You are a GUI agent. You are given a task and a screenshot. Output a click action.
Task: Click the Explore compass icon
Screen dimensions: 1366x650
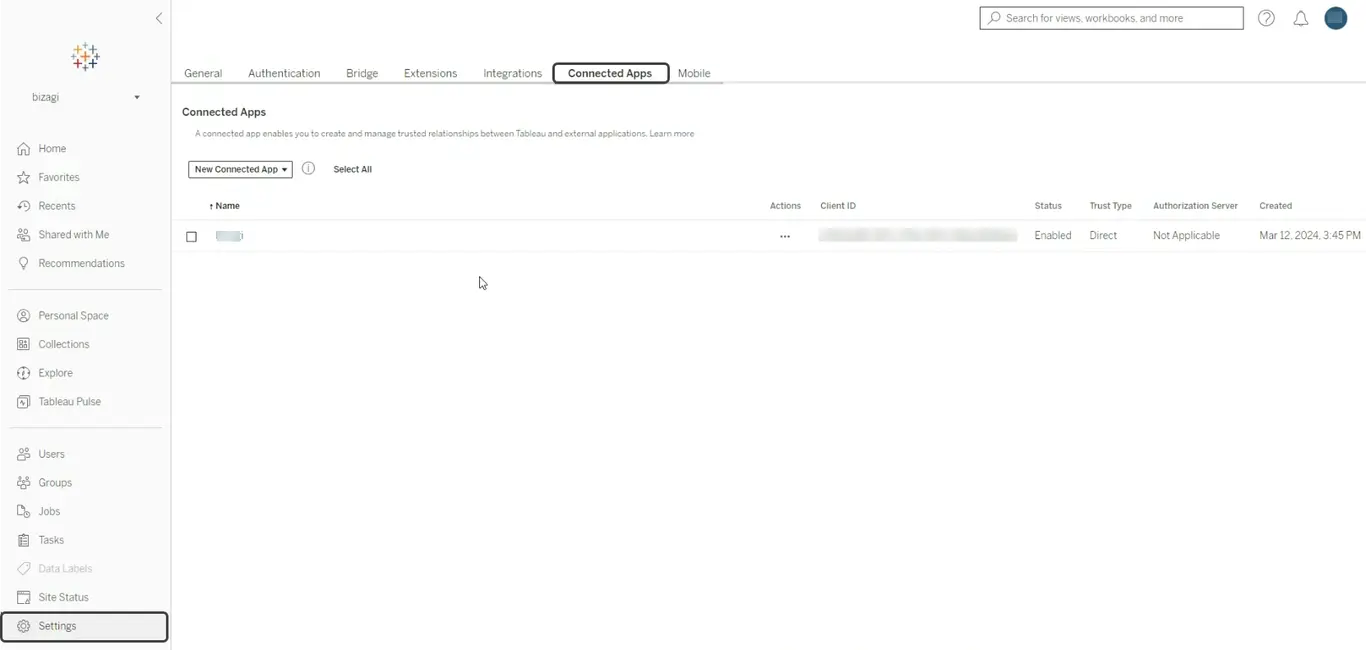24,373
